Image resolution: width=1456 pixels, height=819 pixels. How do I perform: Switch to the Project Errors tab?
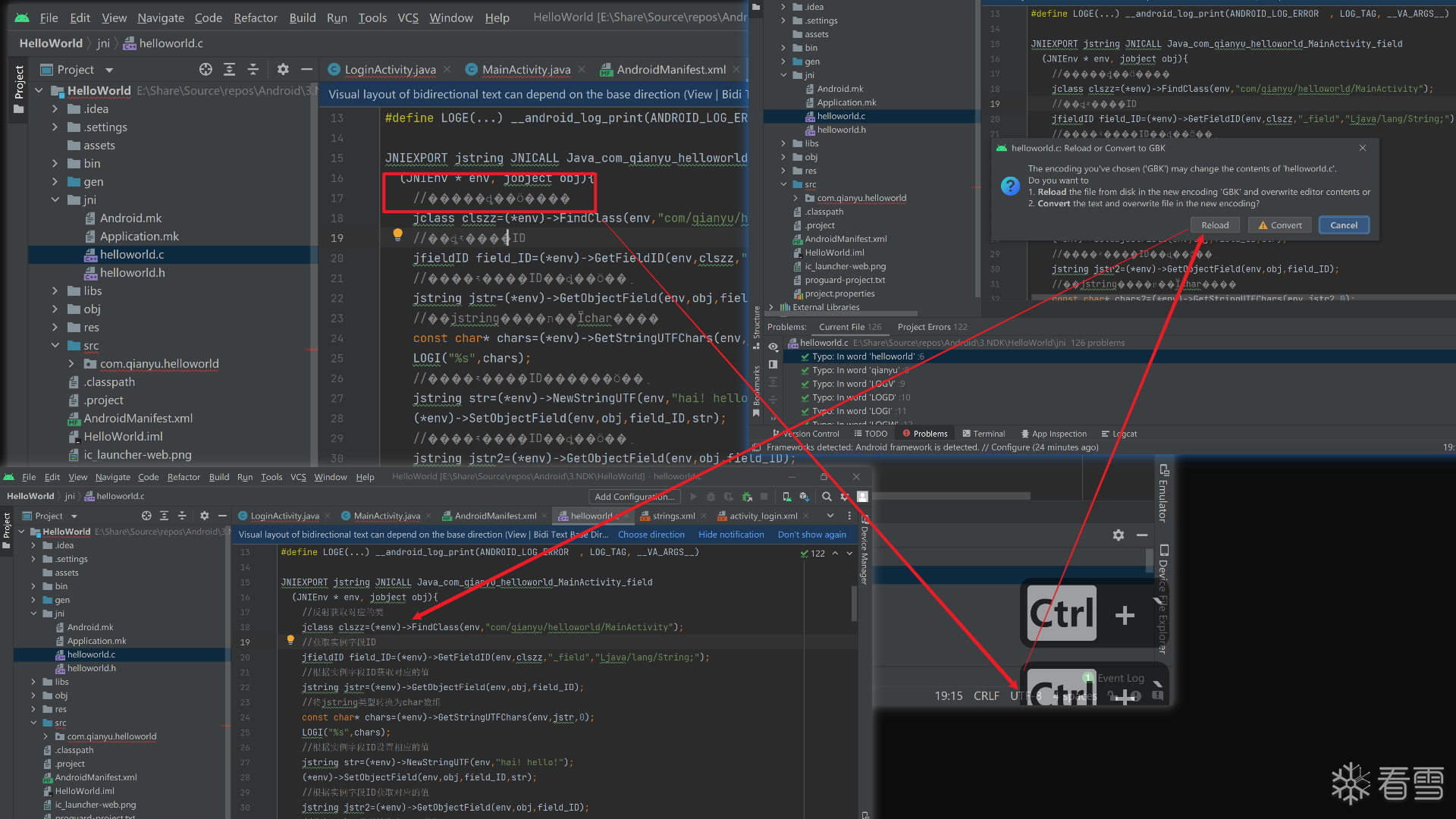pyautogui.click(x=932, y=327)
